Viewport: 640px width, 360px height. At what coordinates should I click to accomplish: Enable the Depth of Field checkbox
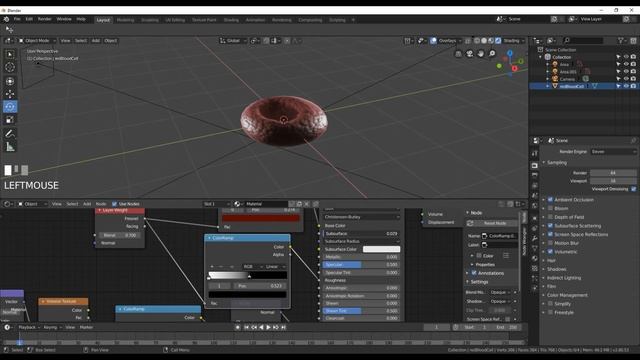tap(550, 217)
